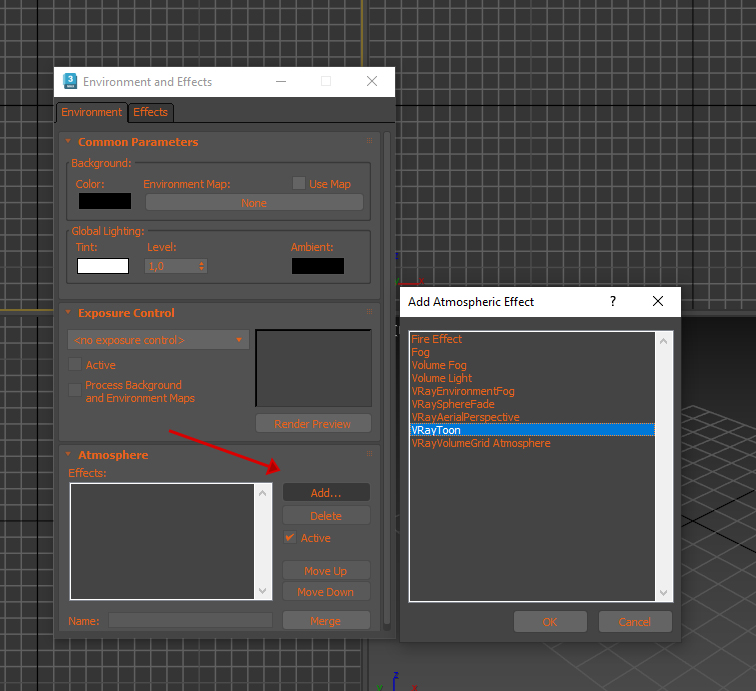Click the Effects list scroll up arrow

click(263, 493)
